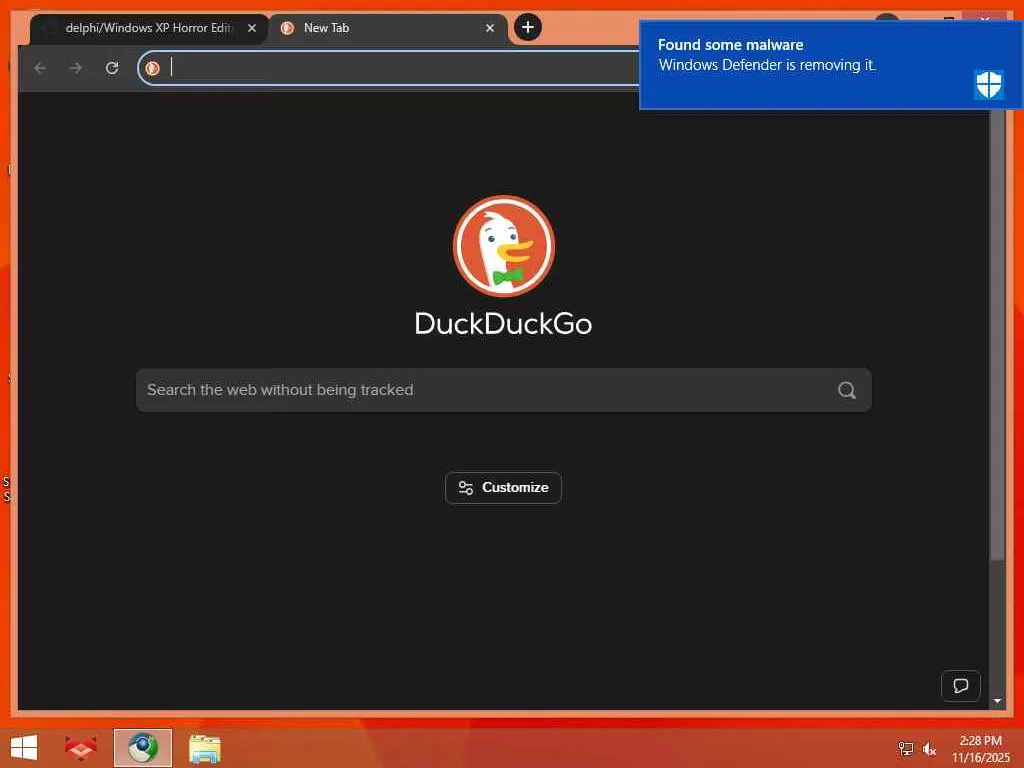
Task: Open the Windows Start button
Action: [24, 748]
